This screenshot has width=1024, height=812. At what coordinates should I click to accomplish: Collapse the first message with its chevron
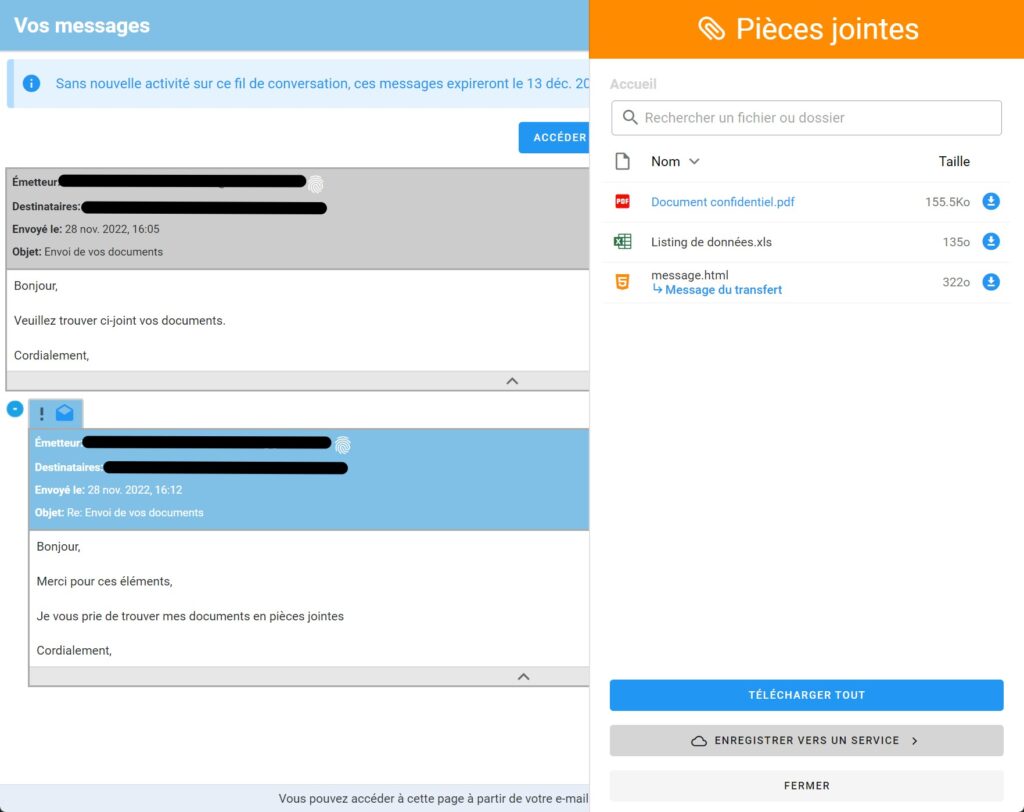512,380
